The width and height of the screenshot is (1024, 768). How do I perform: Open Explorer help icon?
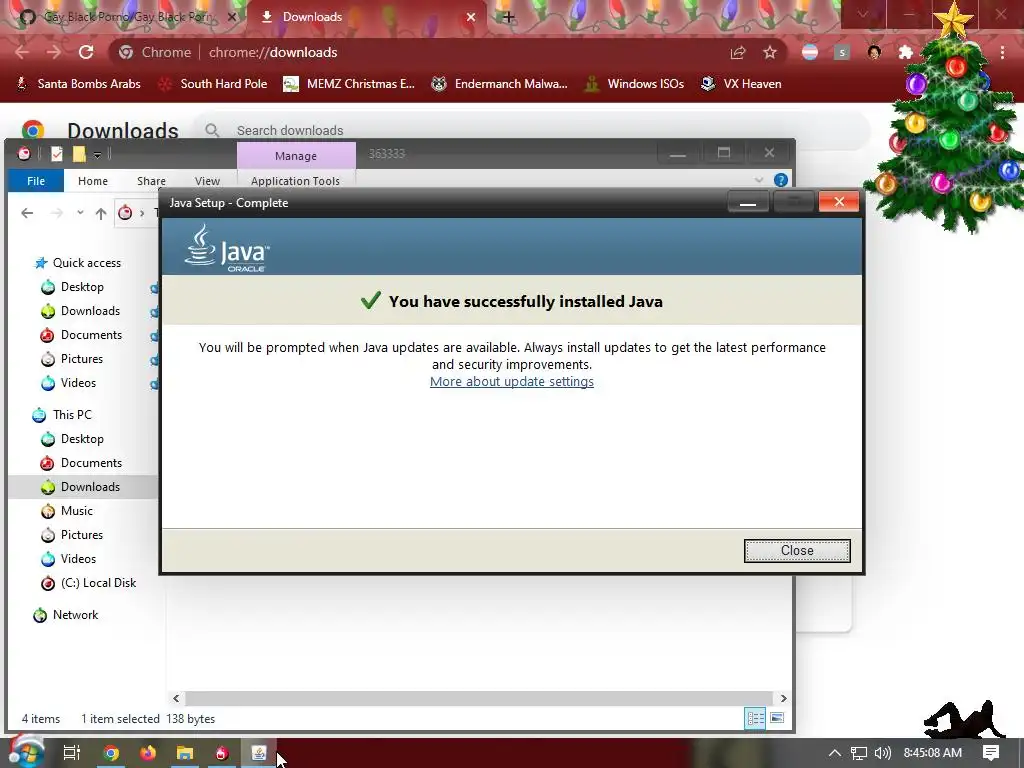(780, 180)
